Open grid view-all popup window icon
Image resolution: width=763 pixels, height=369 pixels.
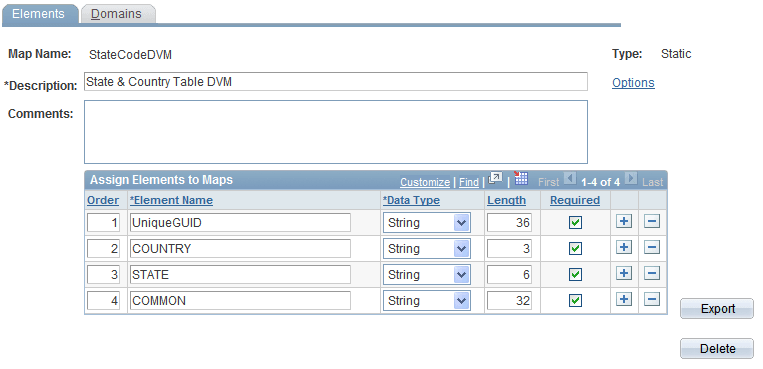click(x=495, y=179)
